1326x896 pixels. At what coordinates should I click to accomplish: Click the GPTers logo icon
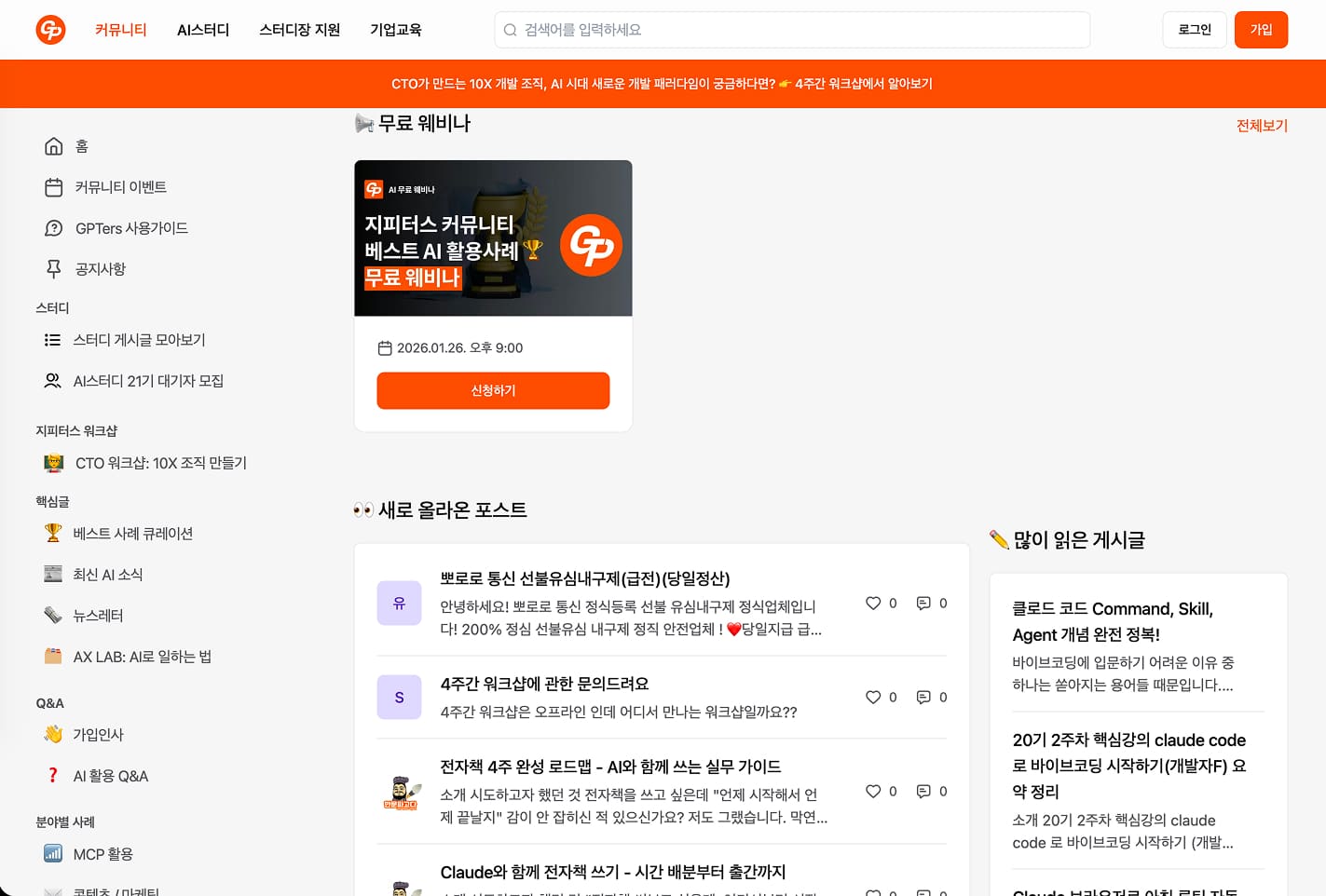coord(50,29)
